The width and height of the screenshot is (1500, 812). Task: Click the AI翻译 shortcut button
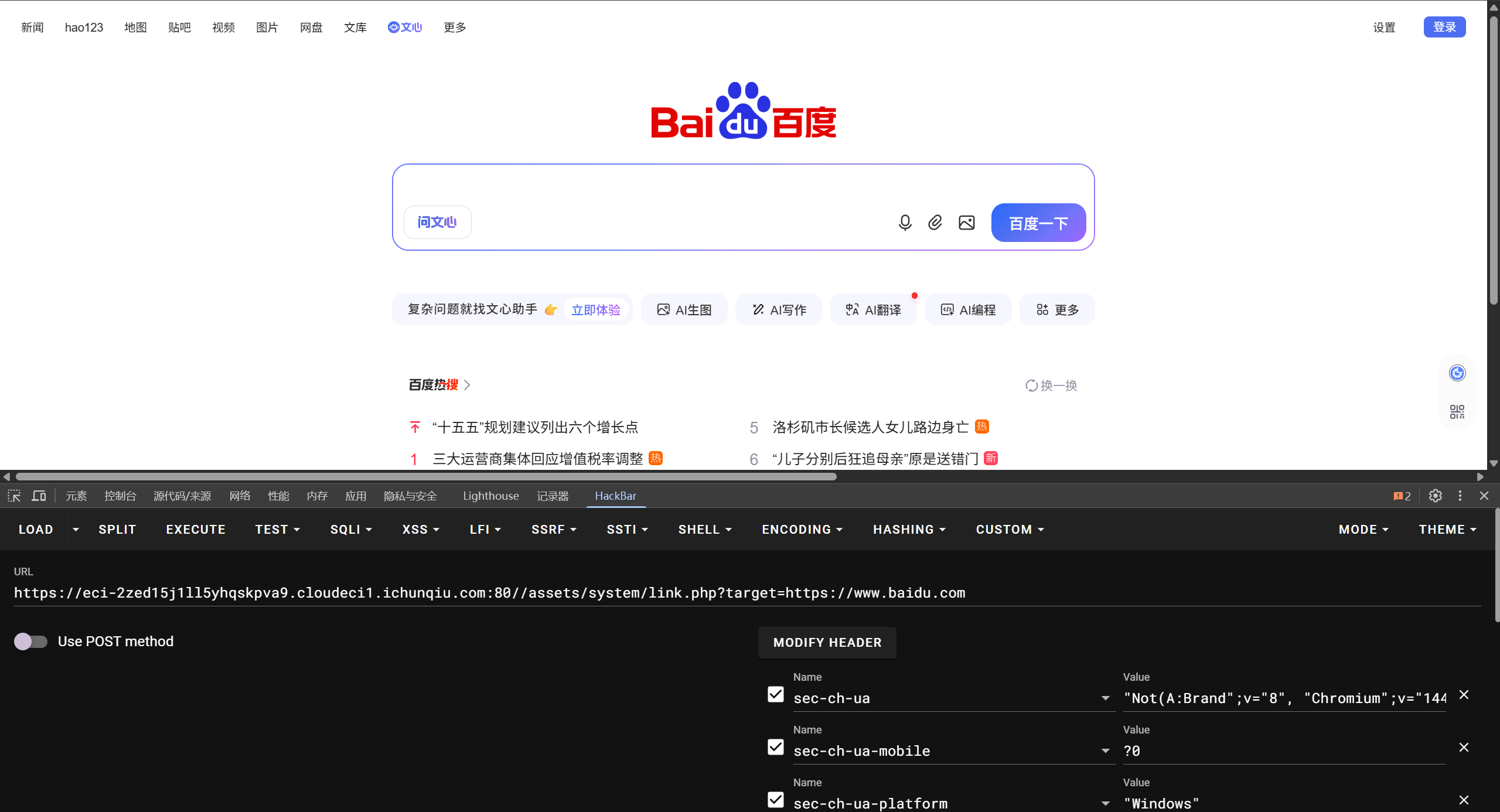(874, 309)
